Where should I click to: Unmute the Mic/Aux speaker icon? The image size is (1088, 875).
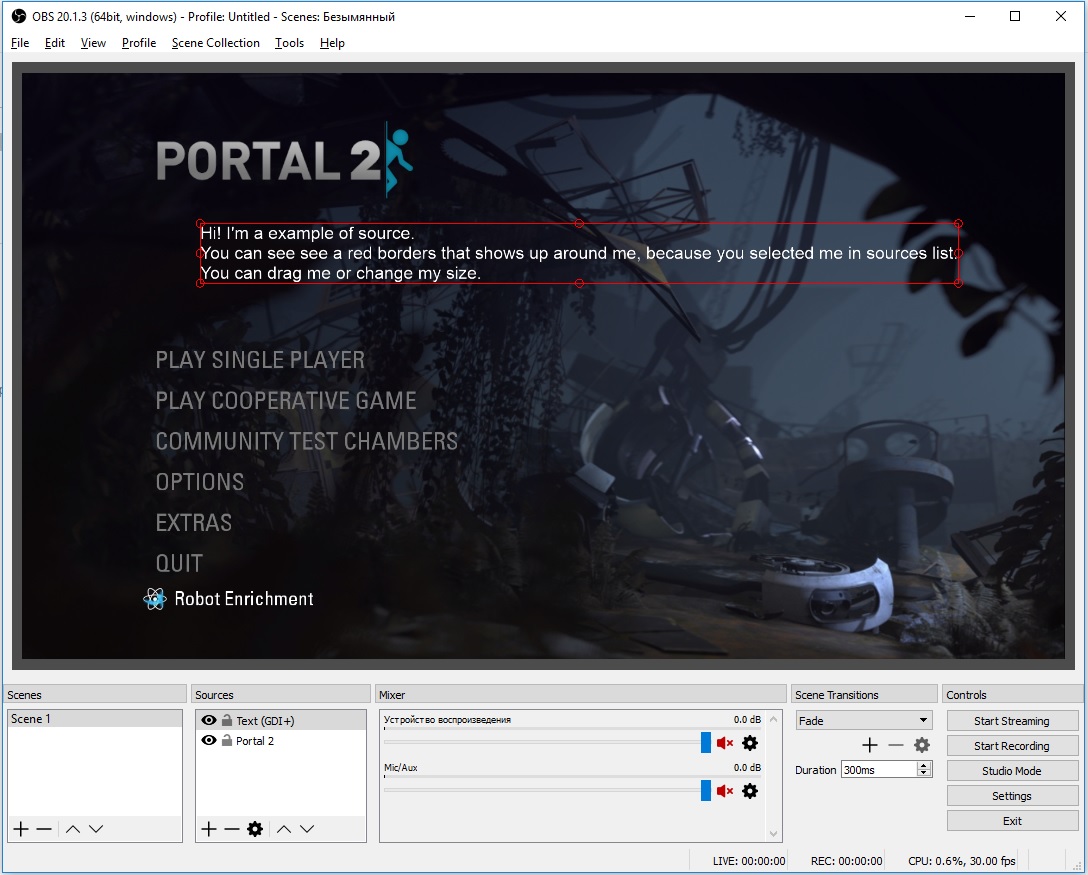(x=725, y=791)
